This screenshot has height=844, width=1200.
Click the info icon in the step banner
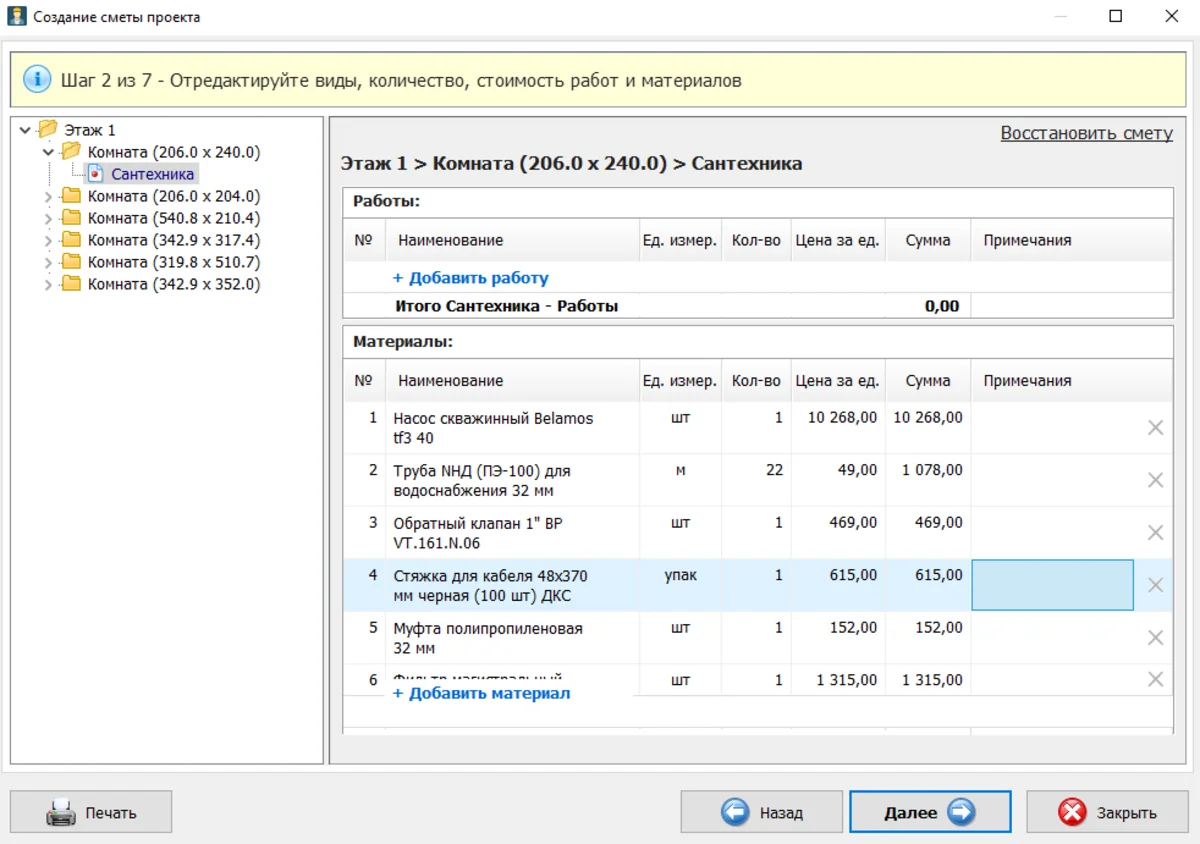point(36,80)
